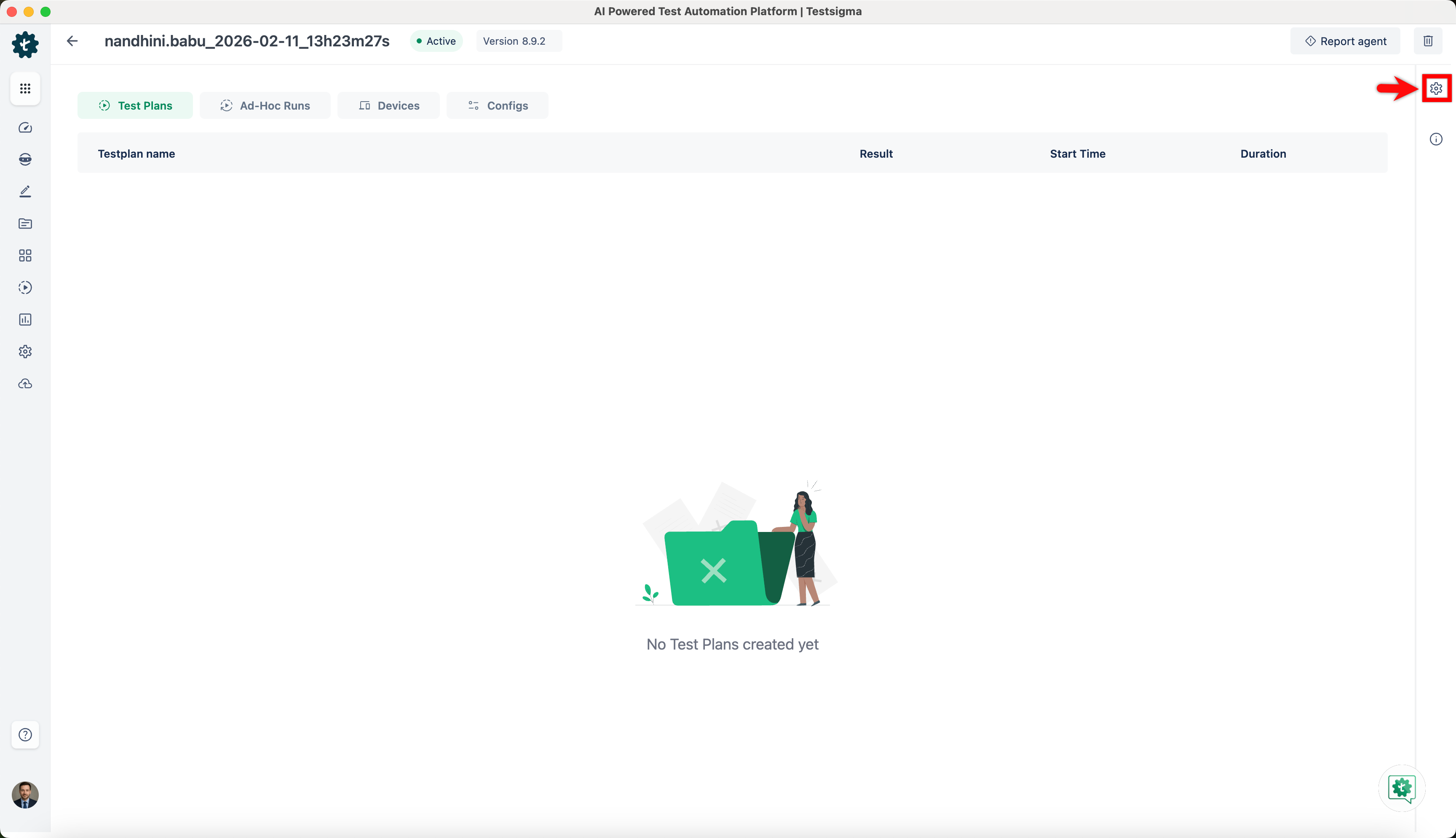Image resolution: width=1456 pixels, height=838 pixels.
Task: Switch to the Ad-Hoc Runs tab
Action: click(265, 105)
